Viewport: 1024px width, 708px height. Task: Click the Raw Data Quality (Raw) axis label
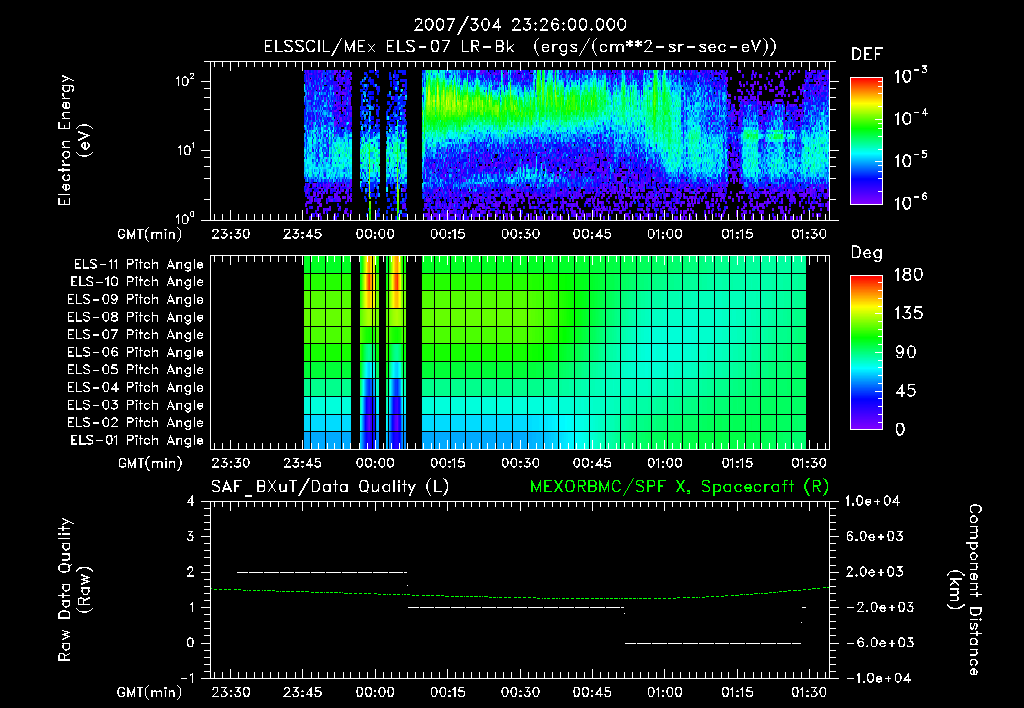point(74,590)
